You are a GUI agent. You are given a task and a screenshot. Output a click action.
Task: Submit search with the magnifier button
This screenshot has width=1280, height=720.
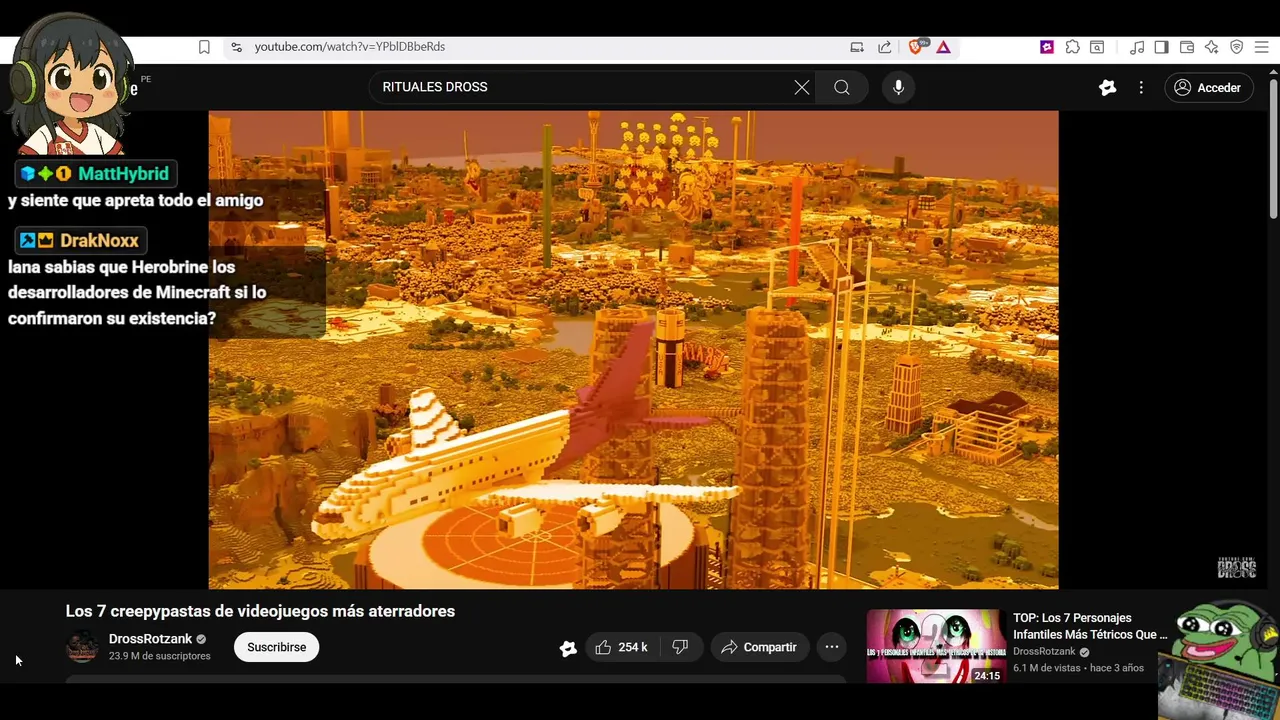[x=842, y=87]
